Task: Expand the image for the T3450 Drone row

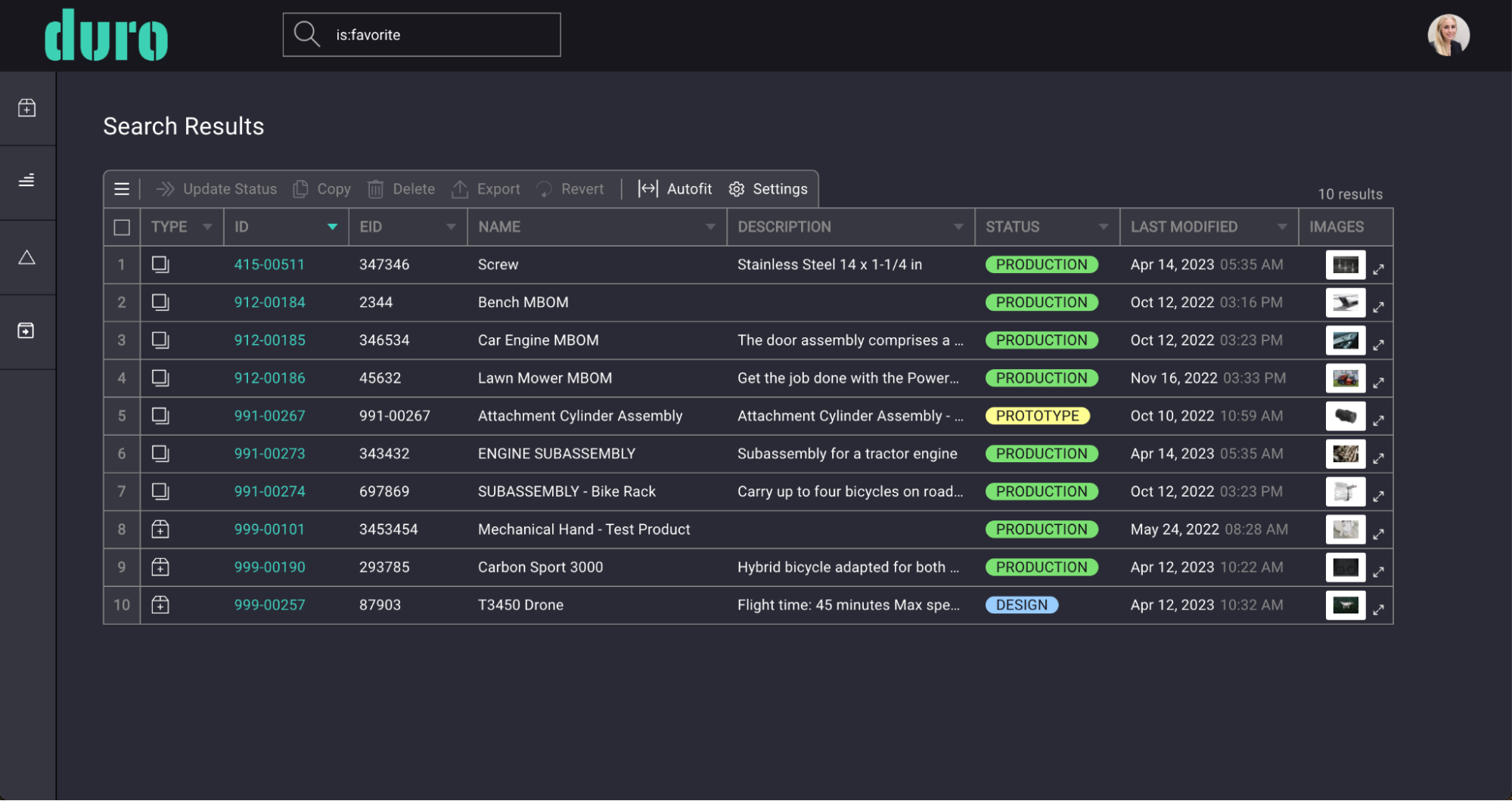Action: click(1378, 610)
